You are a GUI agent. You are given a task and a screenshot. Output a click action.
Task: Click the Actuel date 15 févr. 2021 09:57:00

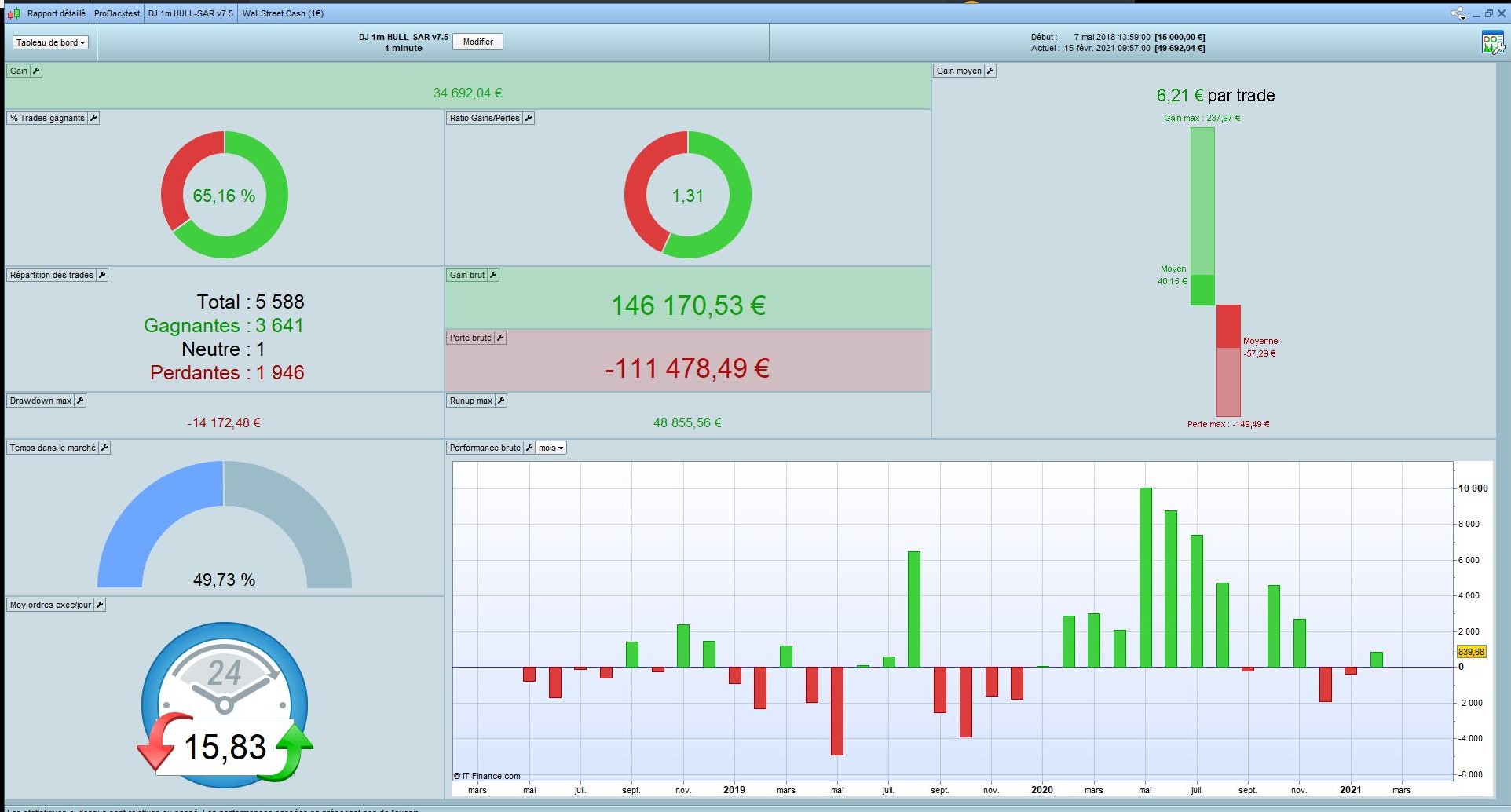[x=1107, y=48]
